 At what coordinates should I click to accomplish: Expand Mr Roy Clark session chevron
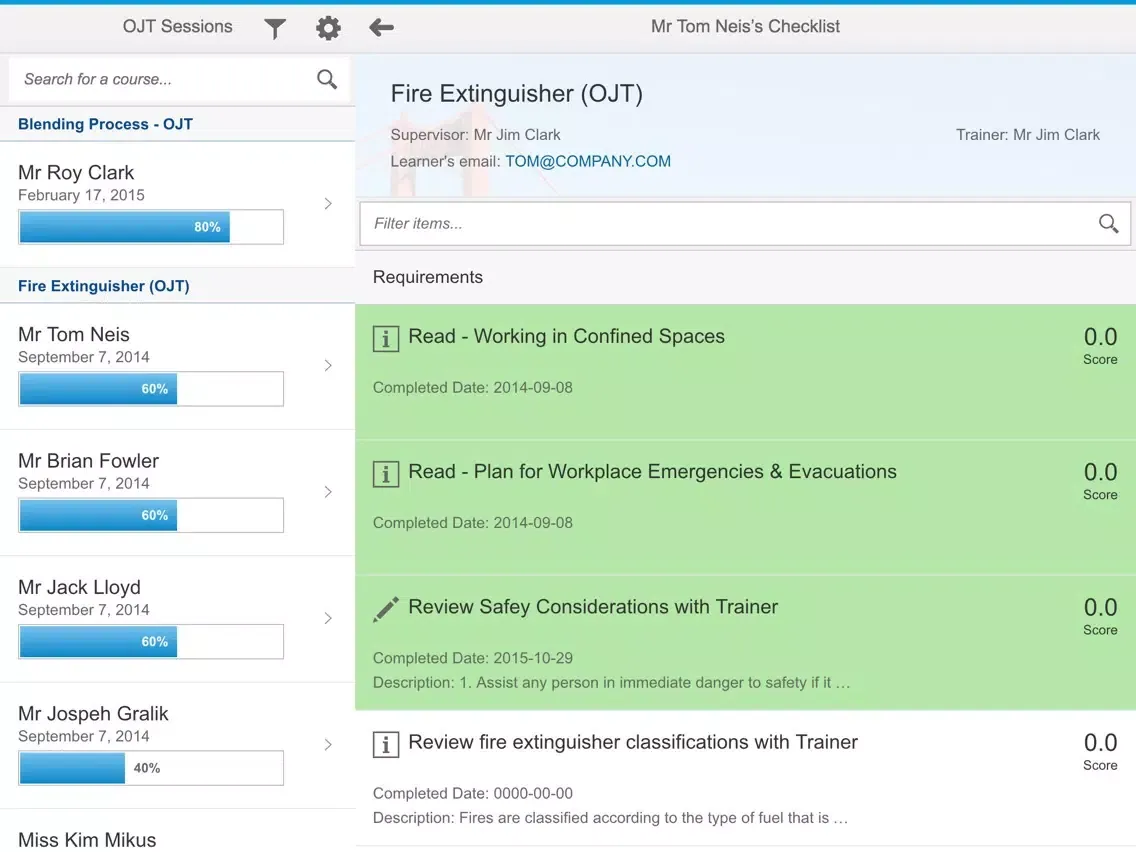328,204
